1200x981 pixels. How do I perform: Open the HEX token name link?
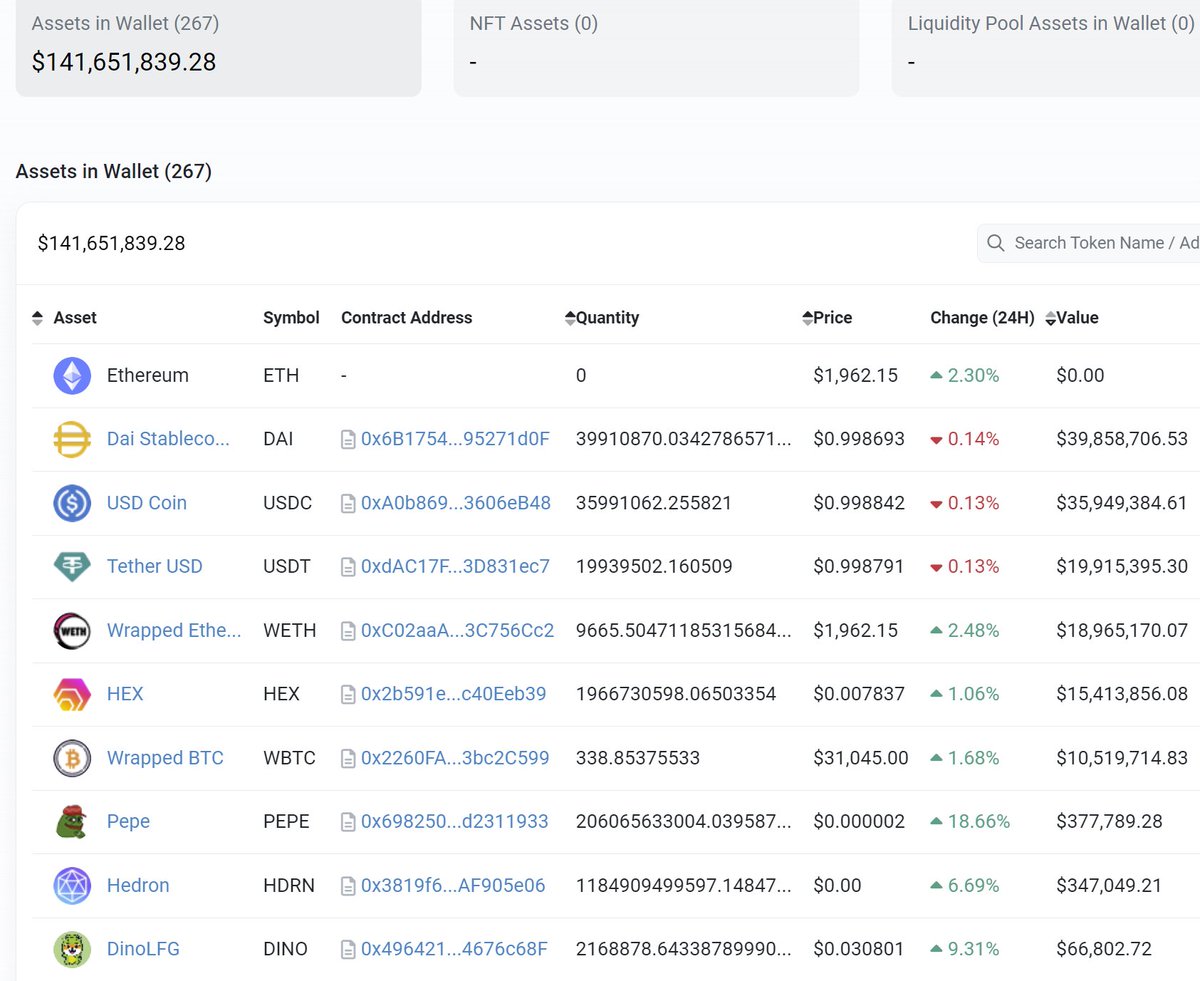(125, 694)
